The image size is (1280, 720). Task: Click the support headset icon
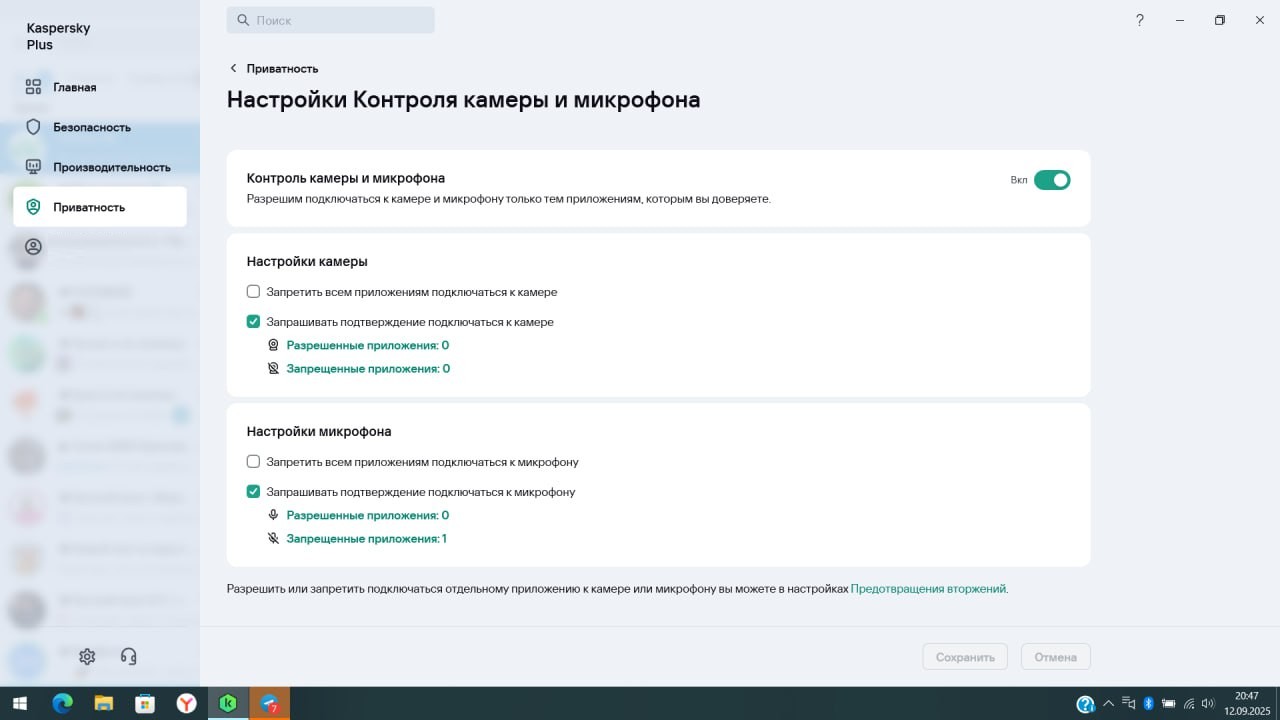pos(128,657)
